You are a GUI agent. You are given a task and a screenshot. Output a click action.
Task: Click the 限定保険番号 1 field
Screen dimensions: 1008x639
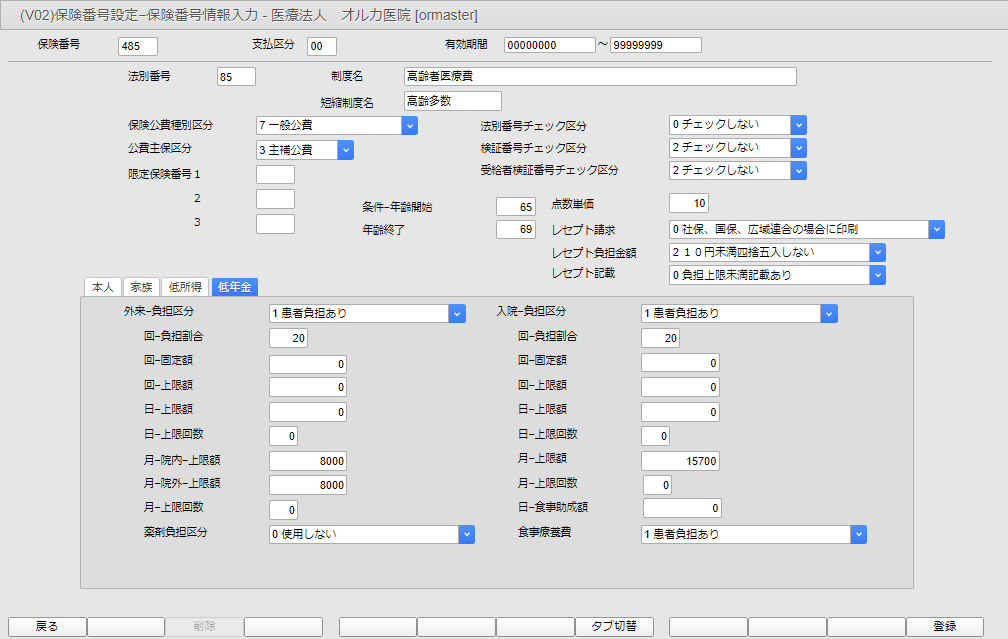(276, 174)
